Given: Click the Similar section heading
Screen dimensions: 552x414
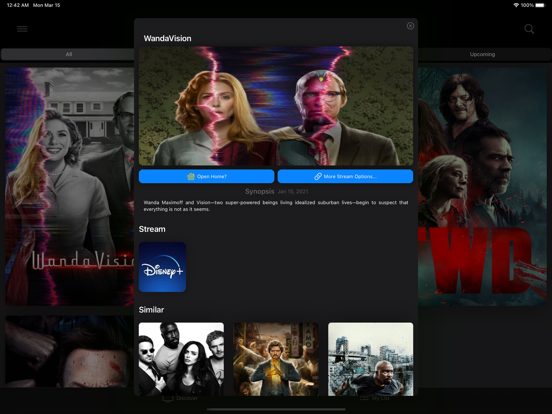Looking at the screenshot, I should [151, 310].
